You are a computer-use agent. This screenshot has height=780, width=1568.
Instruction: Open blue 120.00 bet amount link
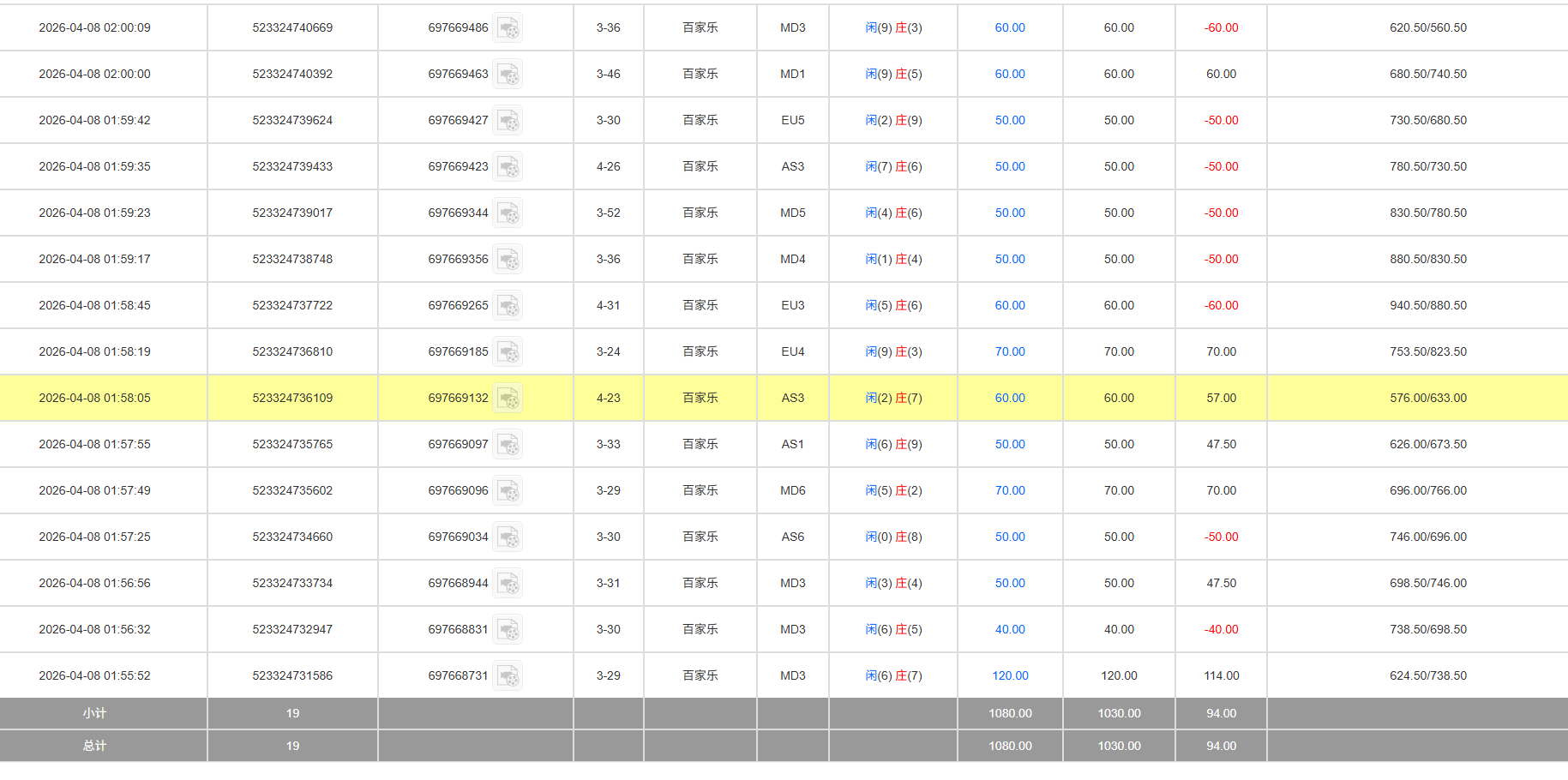click(x=1010, y=675)
